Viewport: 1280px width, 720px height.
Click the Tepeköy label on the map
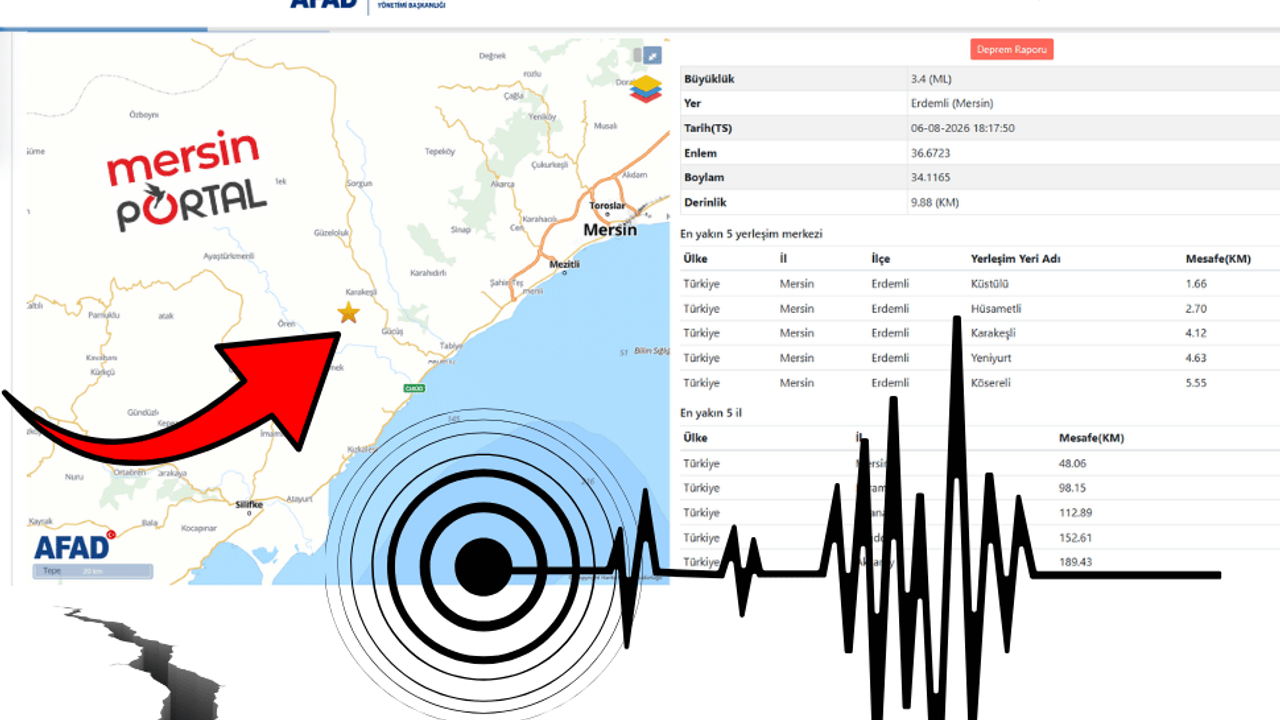(440, 152)
